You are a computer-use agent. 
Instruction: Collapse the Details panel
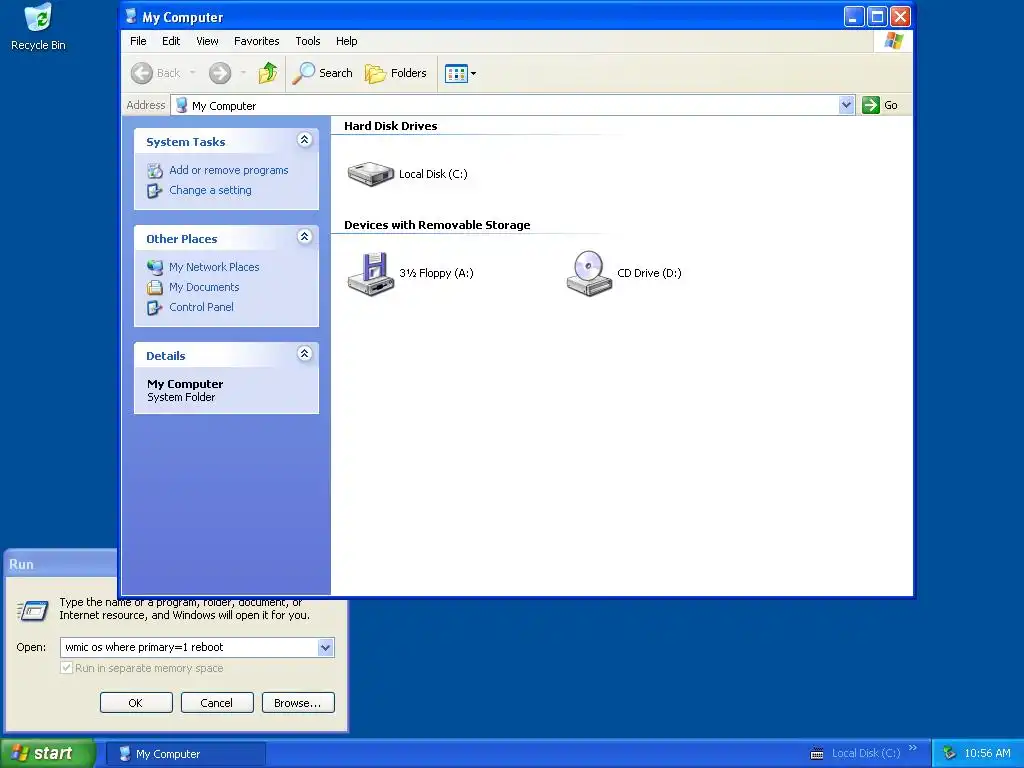304,354
